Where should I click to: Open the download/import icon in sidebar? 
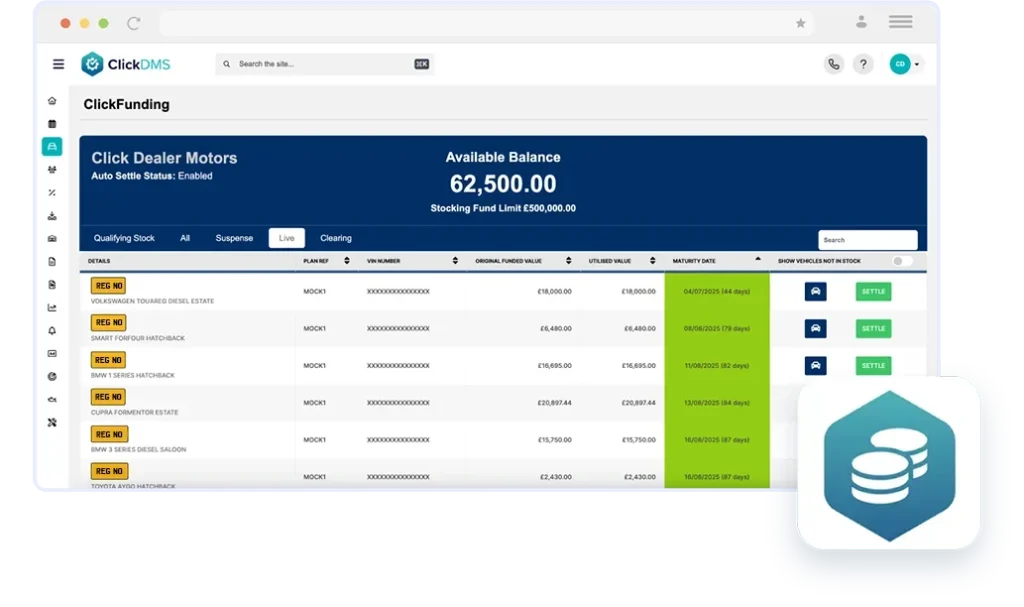pyautogui.click(x=52, y=216)
